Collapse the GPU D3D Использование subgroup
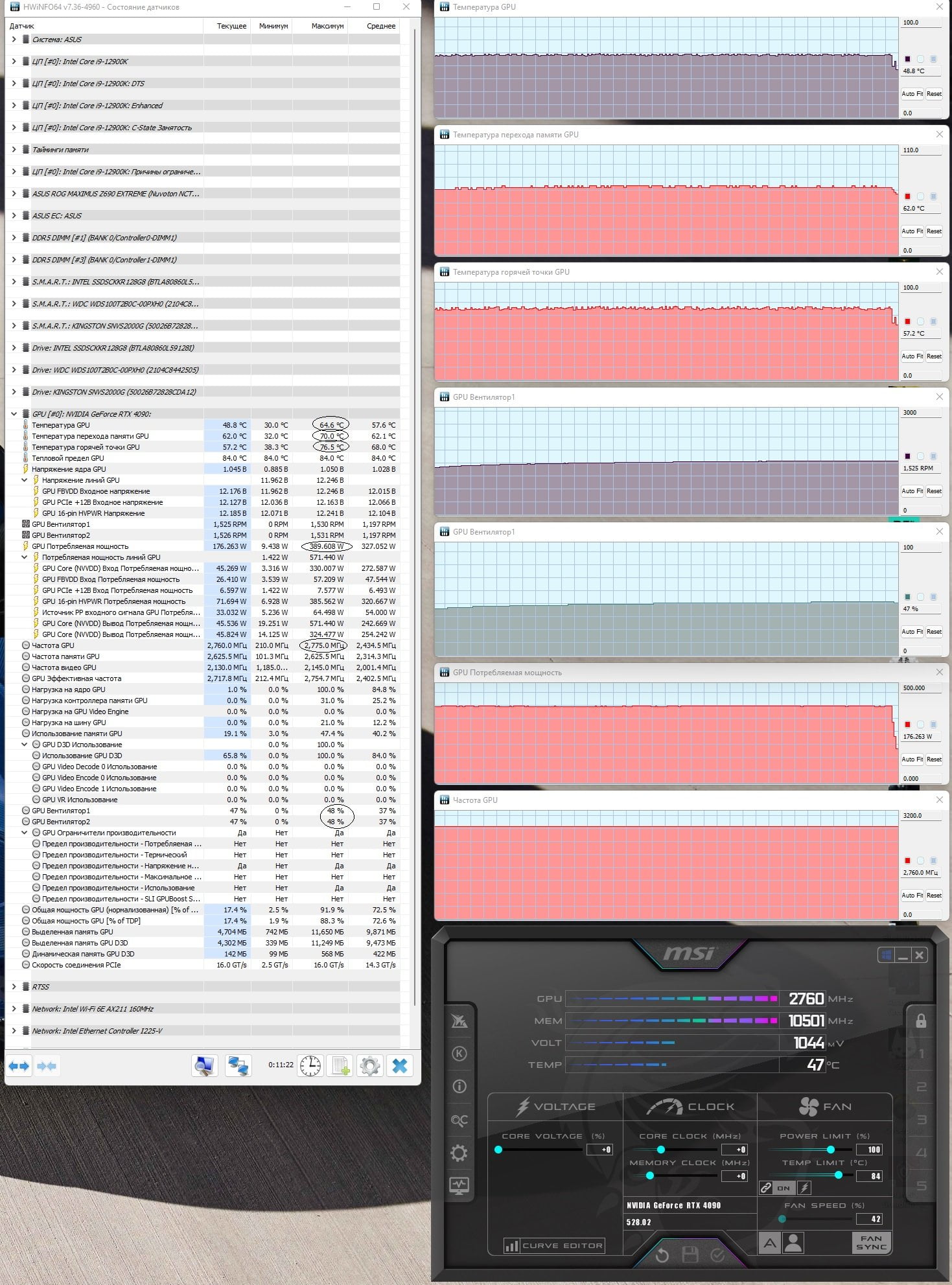 point(25,745)
